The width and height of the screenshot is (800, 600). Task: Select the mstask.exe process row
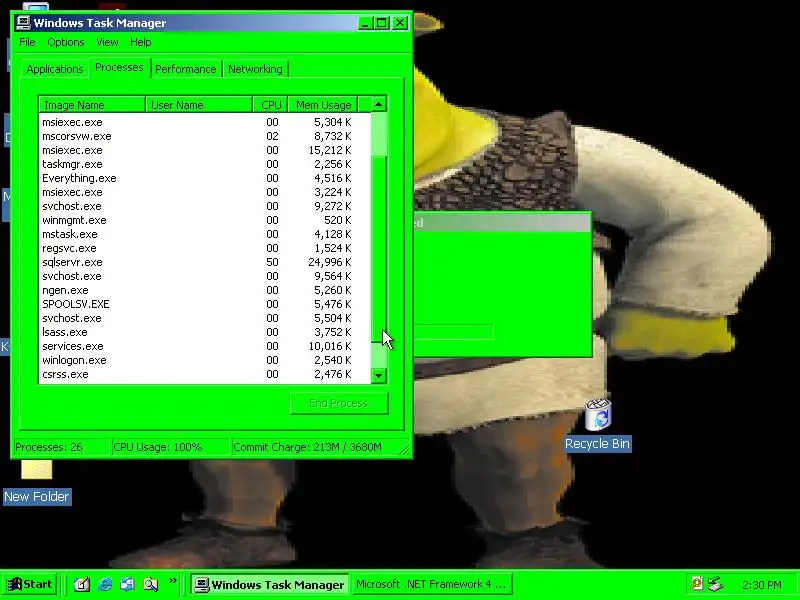205,234
